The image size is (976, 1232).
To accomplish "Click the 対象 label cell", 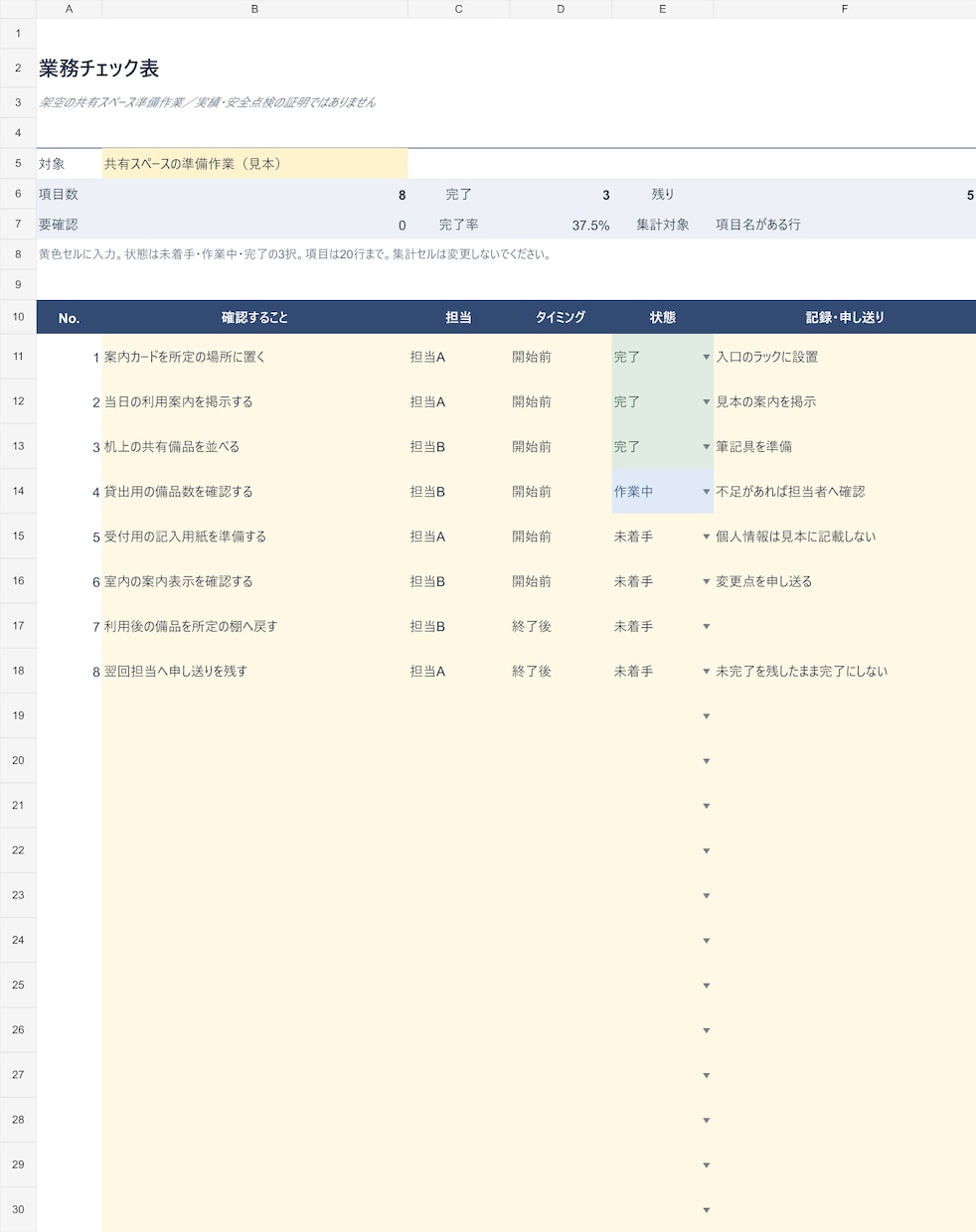I will click(69, 164).
